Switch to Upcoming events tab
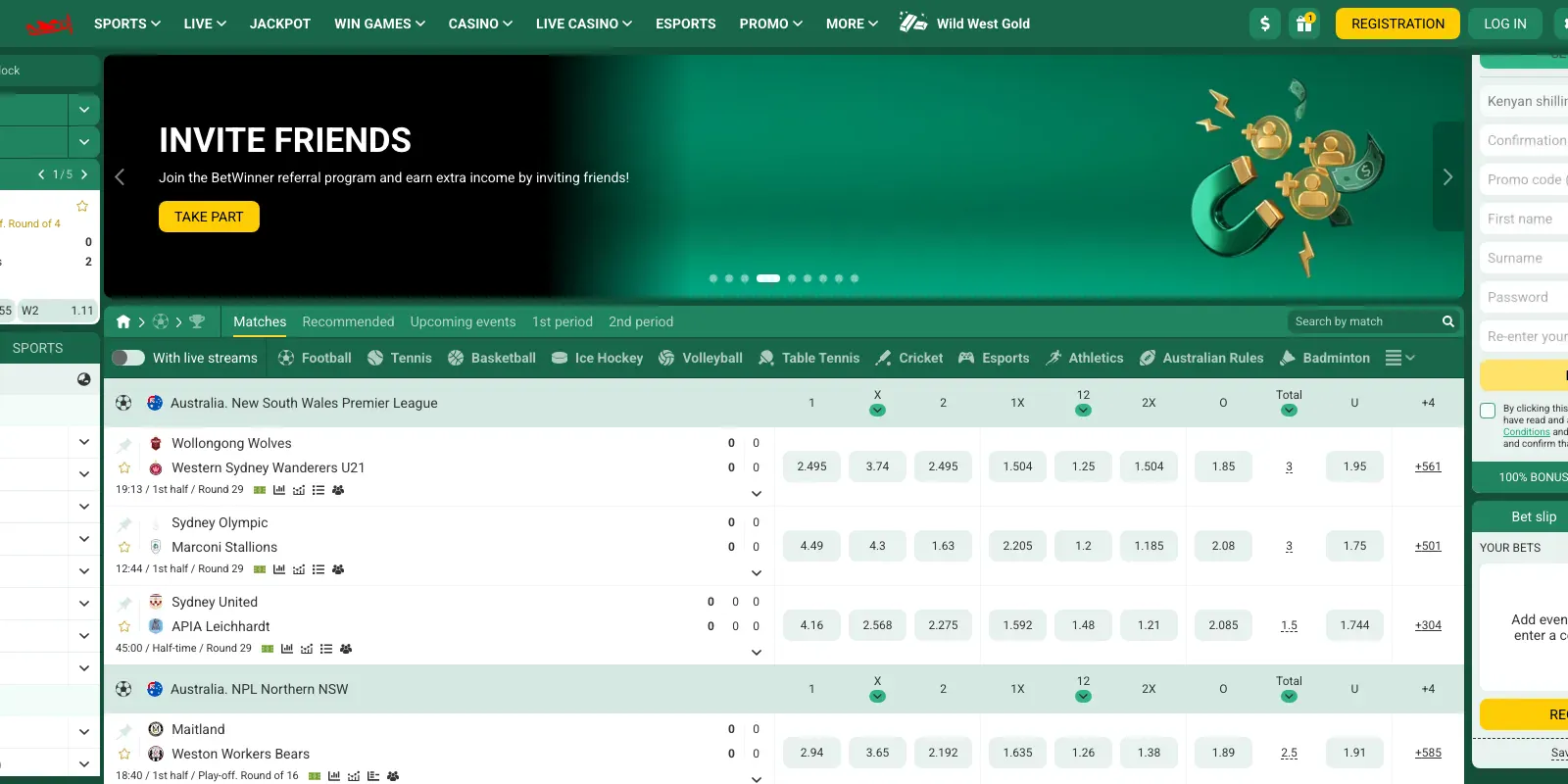This screenshot has height=784, width=1568. tap(463, 321)
